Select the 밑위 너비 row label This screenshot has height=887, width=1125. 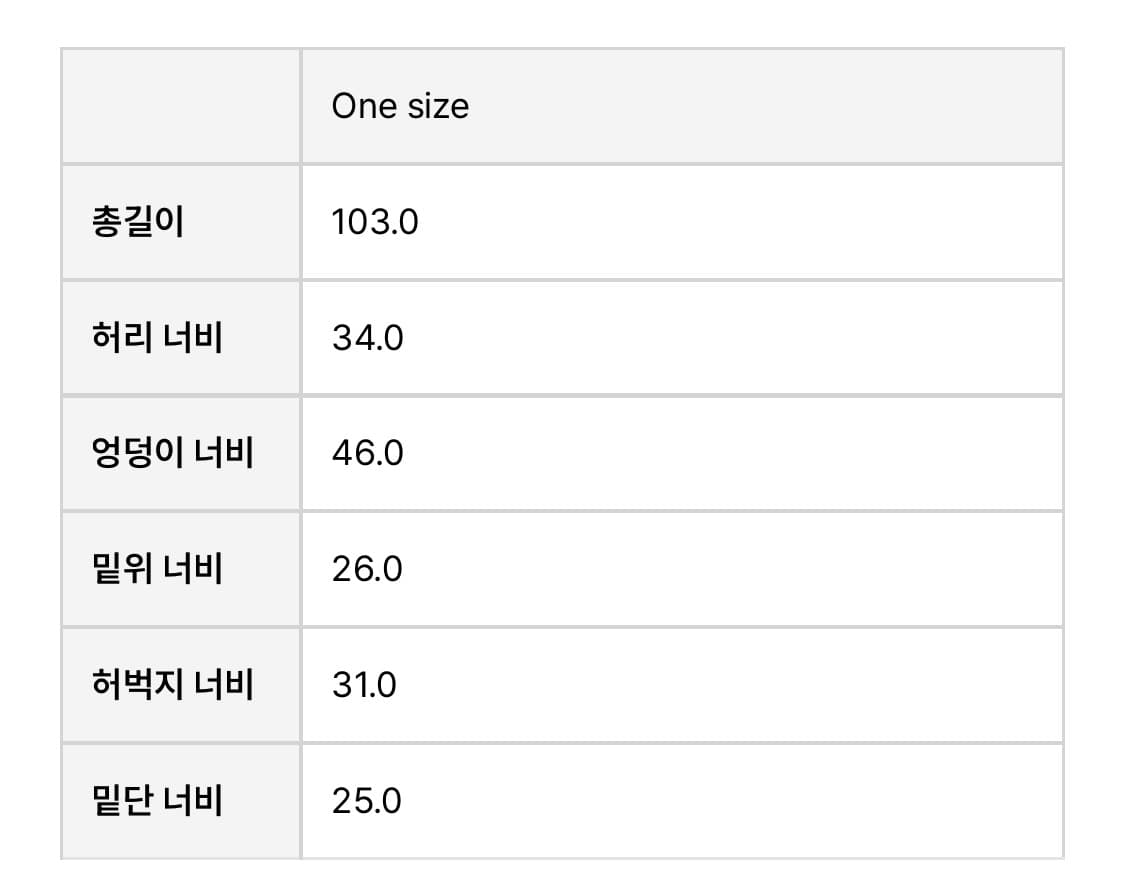[x=157, y=569]
